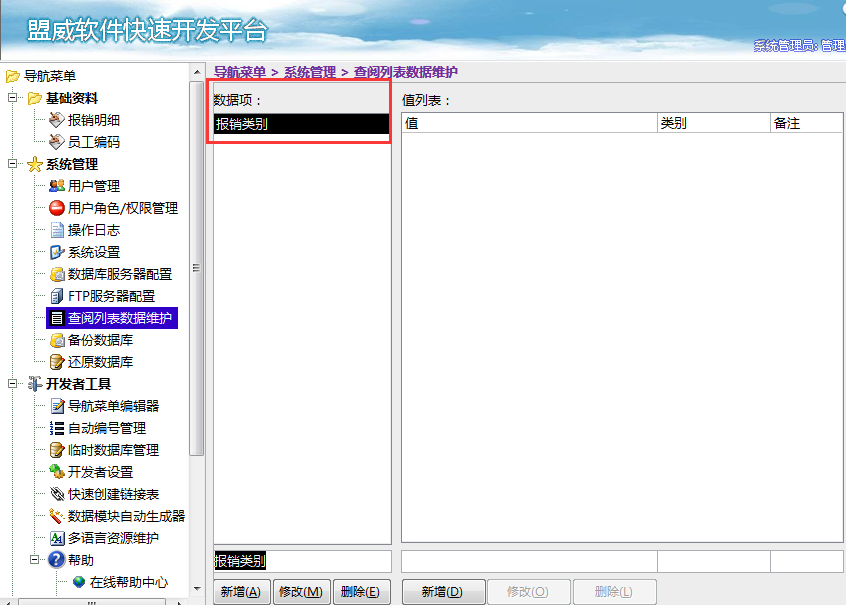The width and height of the screenshot is (846, 605).
Task: Click the 在线帮助中心 globe icon
Action: (x=79, y=582)
